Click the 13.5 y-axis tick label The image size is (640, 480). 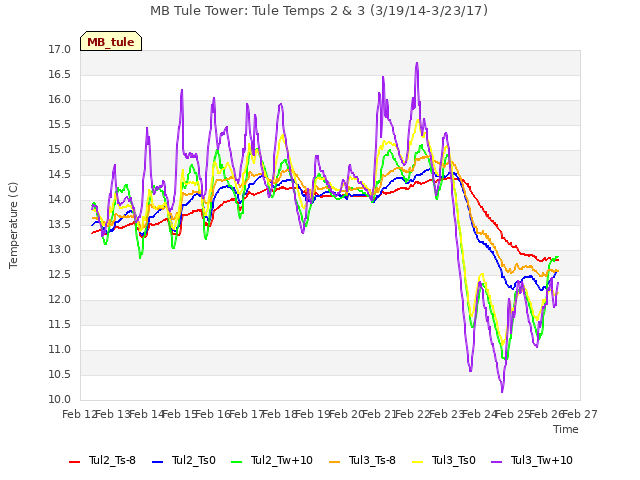[x=60, y=225]
